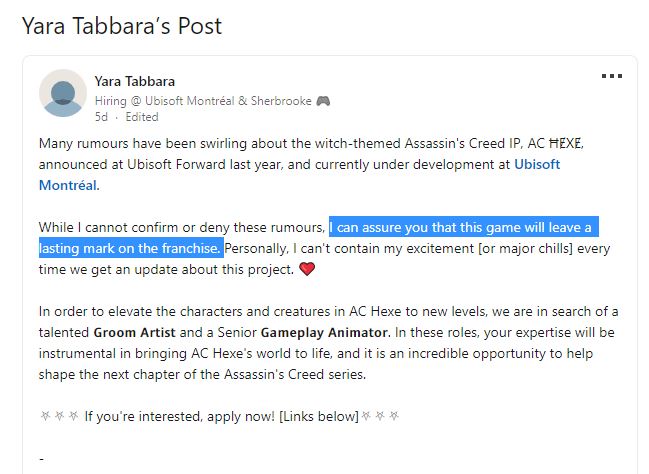Click the blue highlighted text selection
The width and height of the screenshot is (649, 474).
point(465,226)
